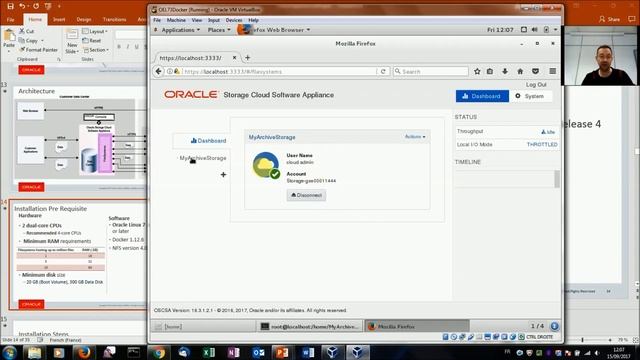The width and height of the screenshot is (640, 360).
Task: Expand Section dropdown in PowerPoint
Action: click(x=96, y=50)
